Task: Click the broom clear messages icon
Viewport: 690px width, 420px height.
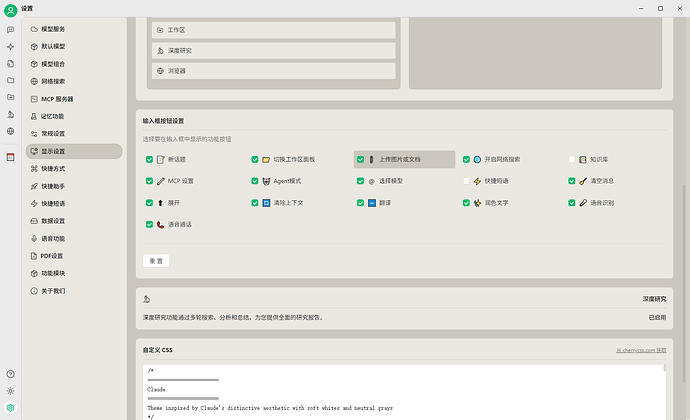Action: tap(583, 181)
